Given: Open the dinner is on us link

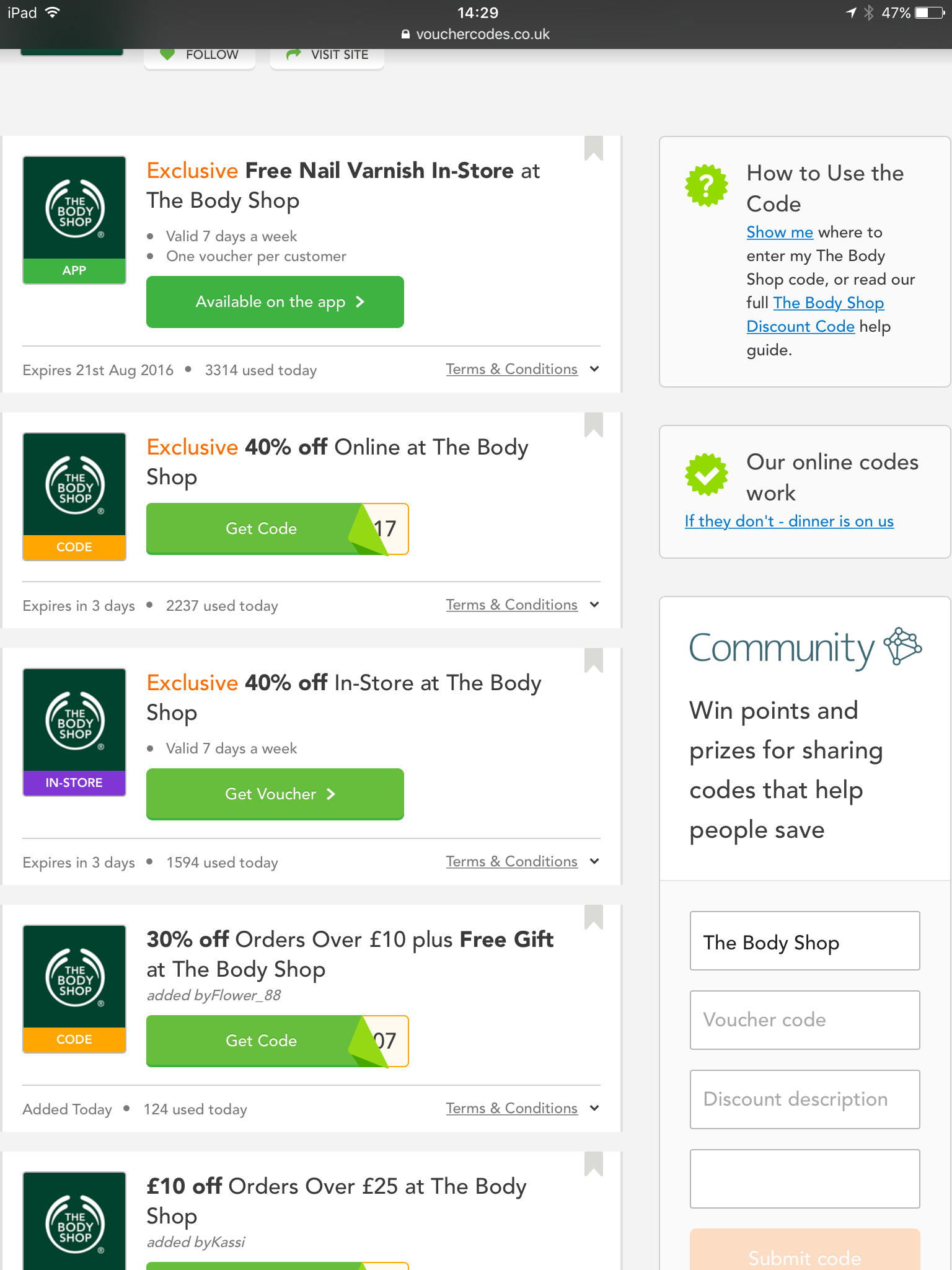Looking at the screenshot, I should point(788,521).
